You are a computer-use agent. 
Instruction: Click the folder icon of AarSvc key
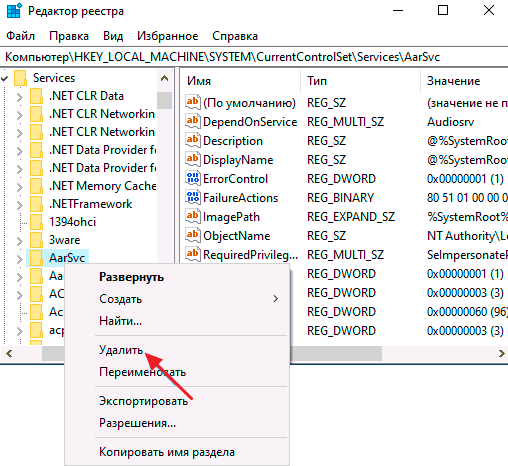point(36,258)
